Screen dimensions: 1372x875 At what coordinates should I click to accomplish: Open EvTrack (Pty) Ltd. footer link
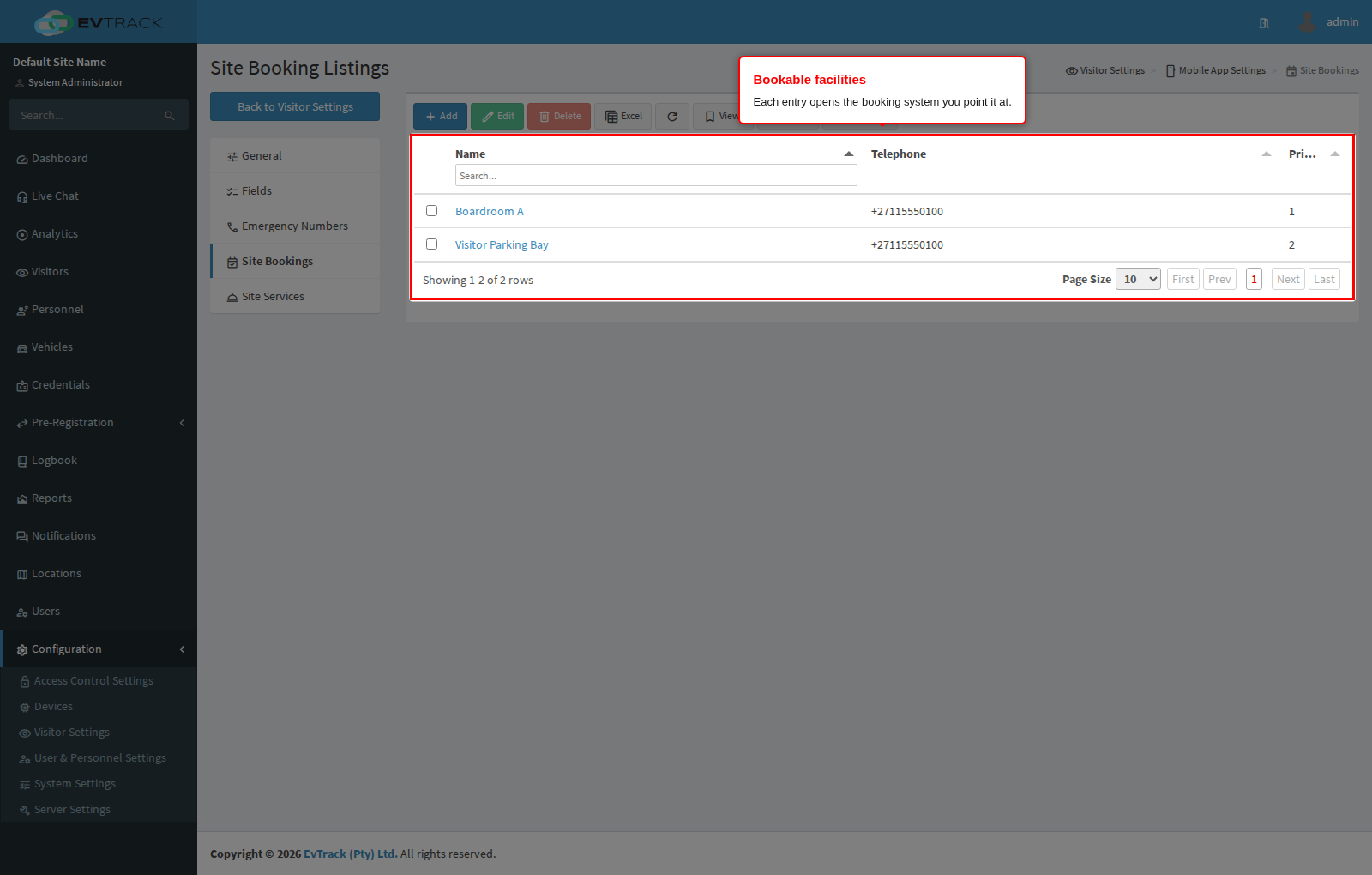tap(350, 854)
